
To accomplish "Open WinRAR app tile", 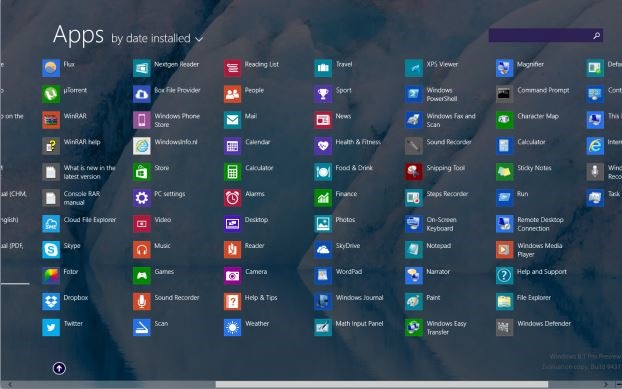I will pos(51,120).
